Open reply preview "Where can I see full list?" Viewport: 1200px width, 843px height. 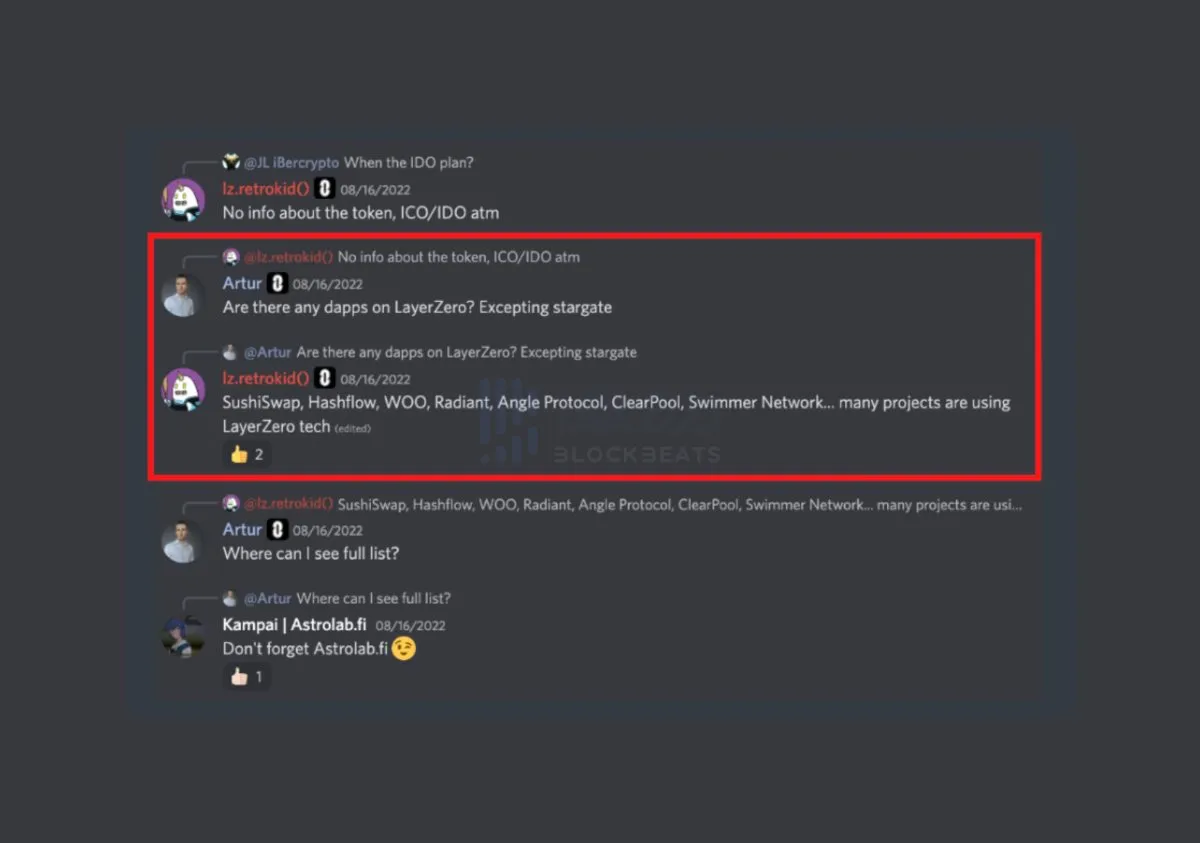pyautogui.click(x=373, y=598)
